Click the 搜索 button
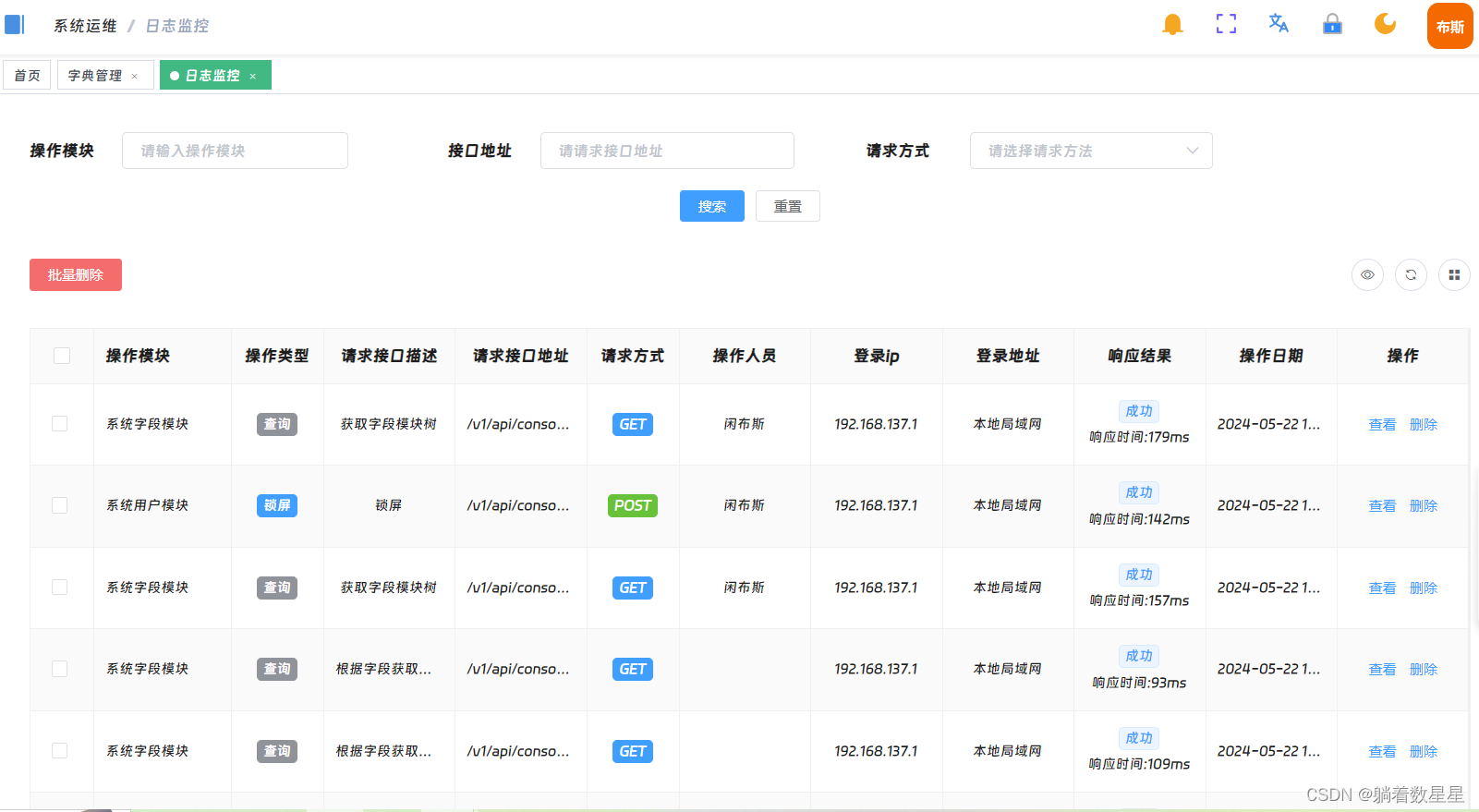1479x812 pixels. click(712, 206)
